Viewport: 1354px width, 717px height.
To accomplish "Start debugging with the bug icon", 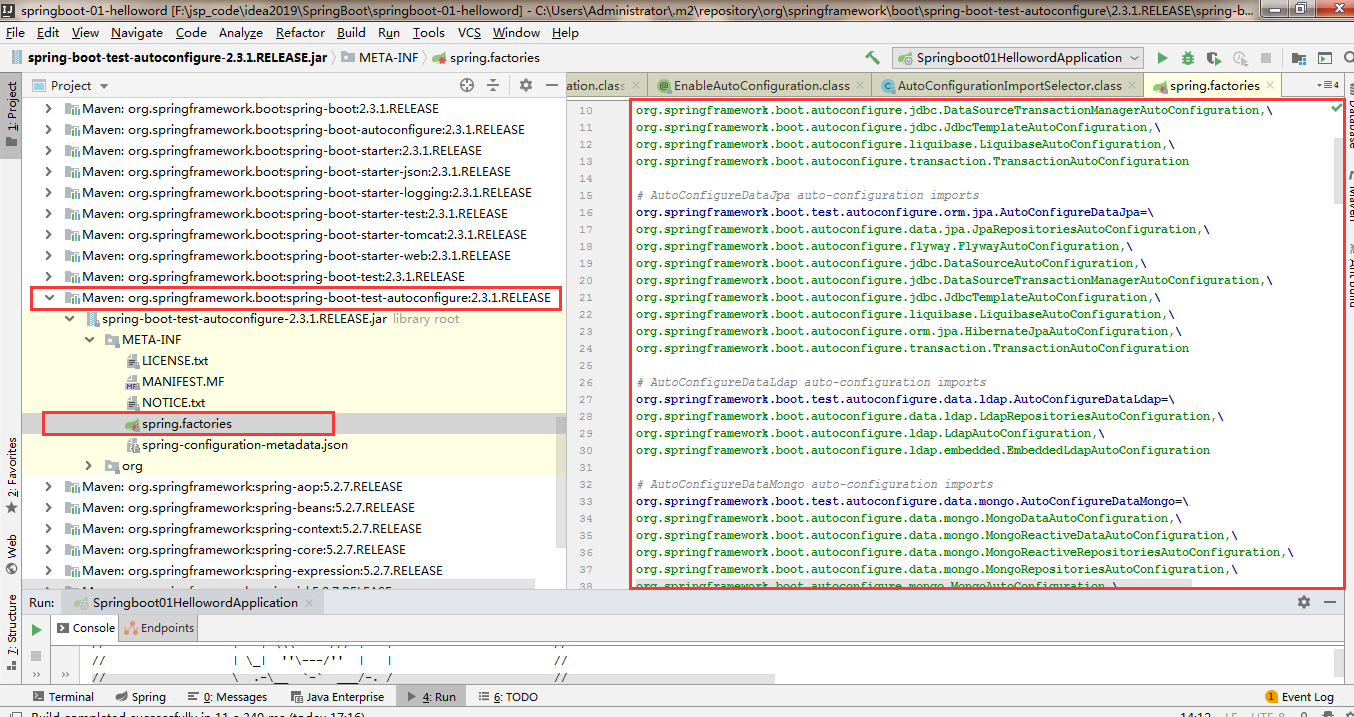I will point(1188,58).
